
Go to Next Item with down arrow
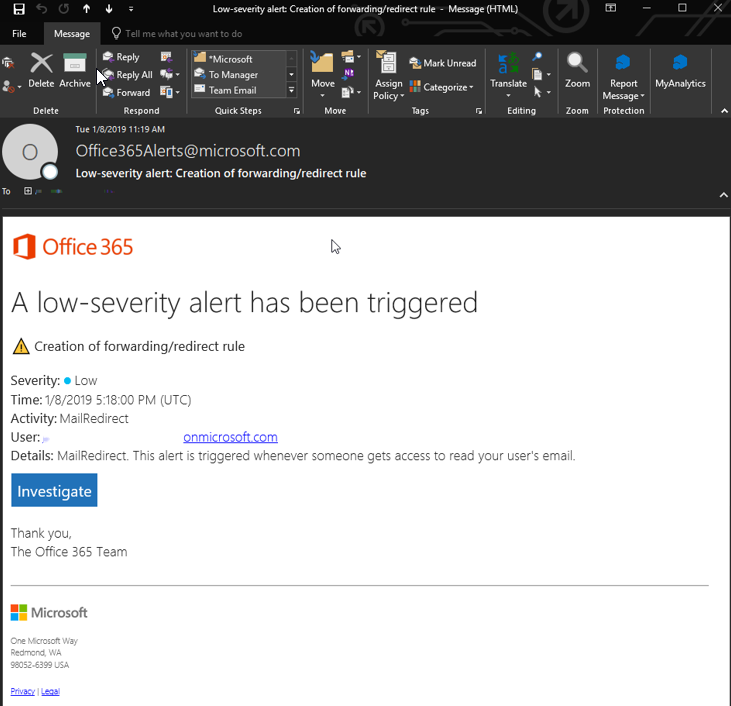(x=109, y=9)
